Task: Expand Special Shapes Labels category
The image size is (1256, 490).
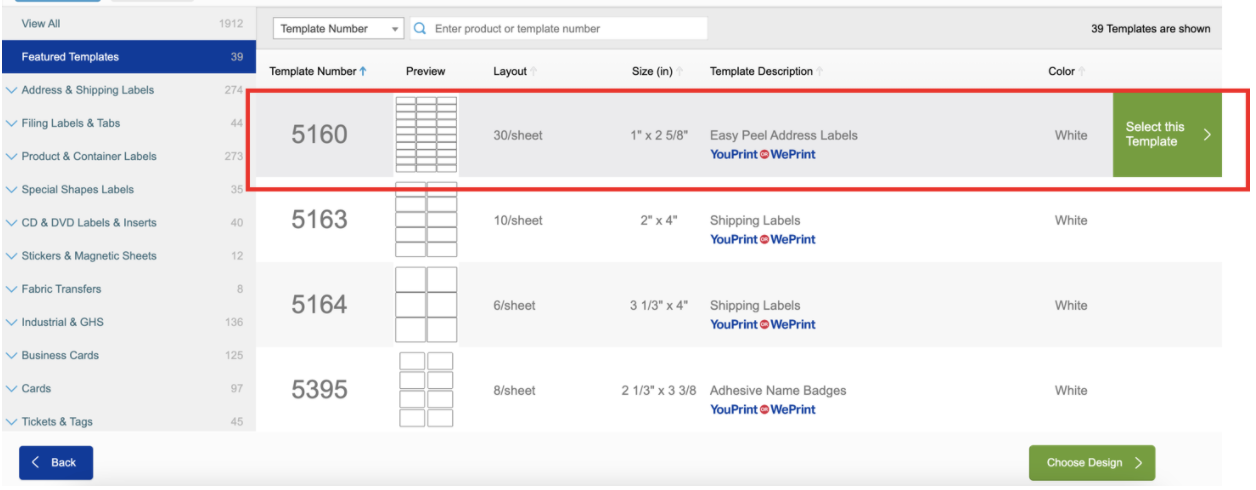Action: (x=12, y=189)
